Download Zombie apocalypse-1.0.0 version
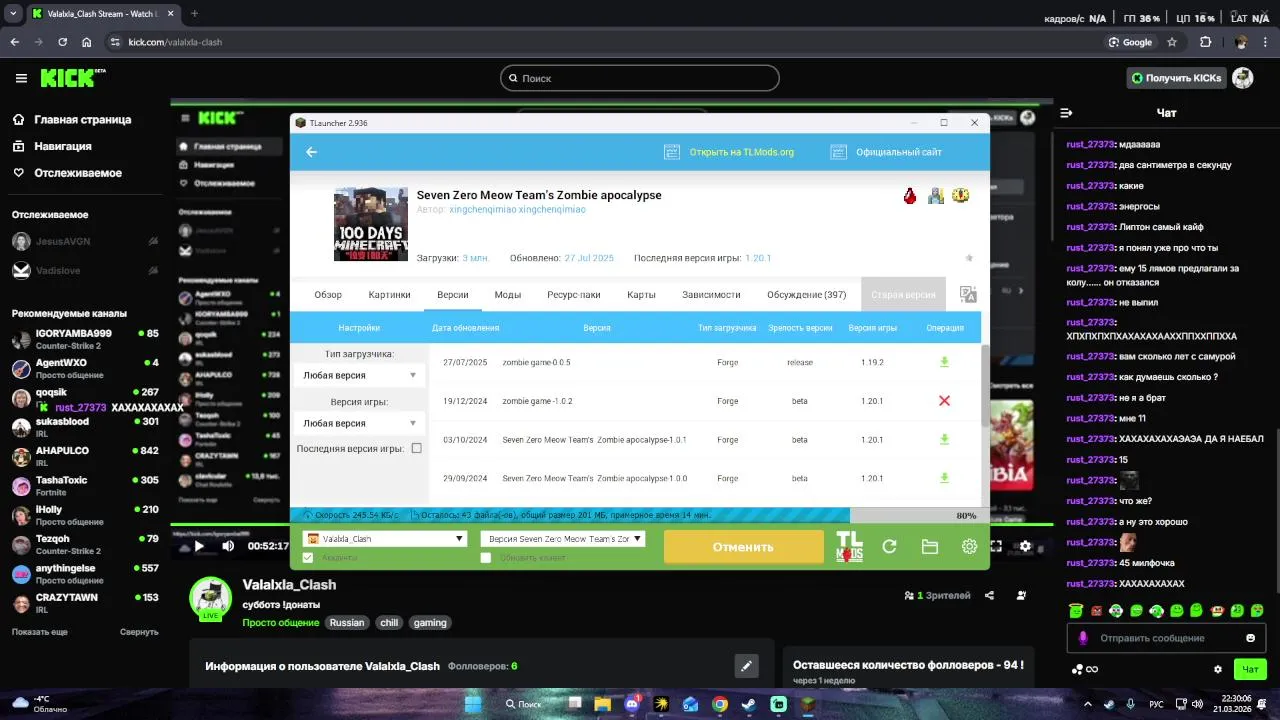Viewport: 1280px width, 720px height. coord(944,479)
